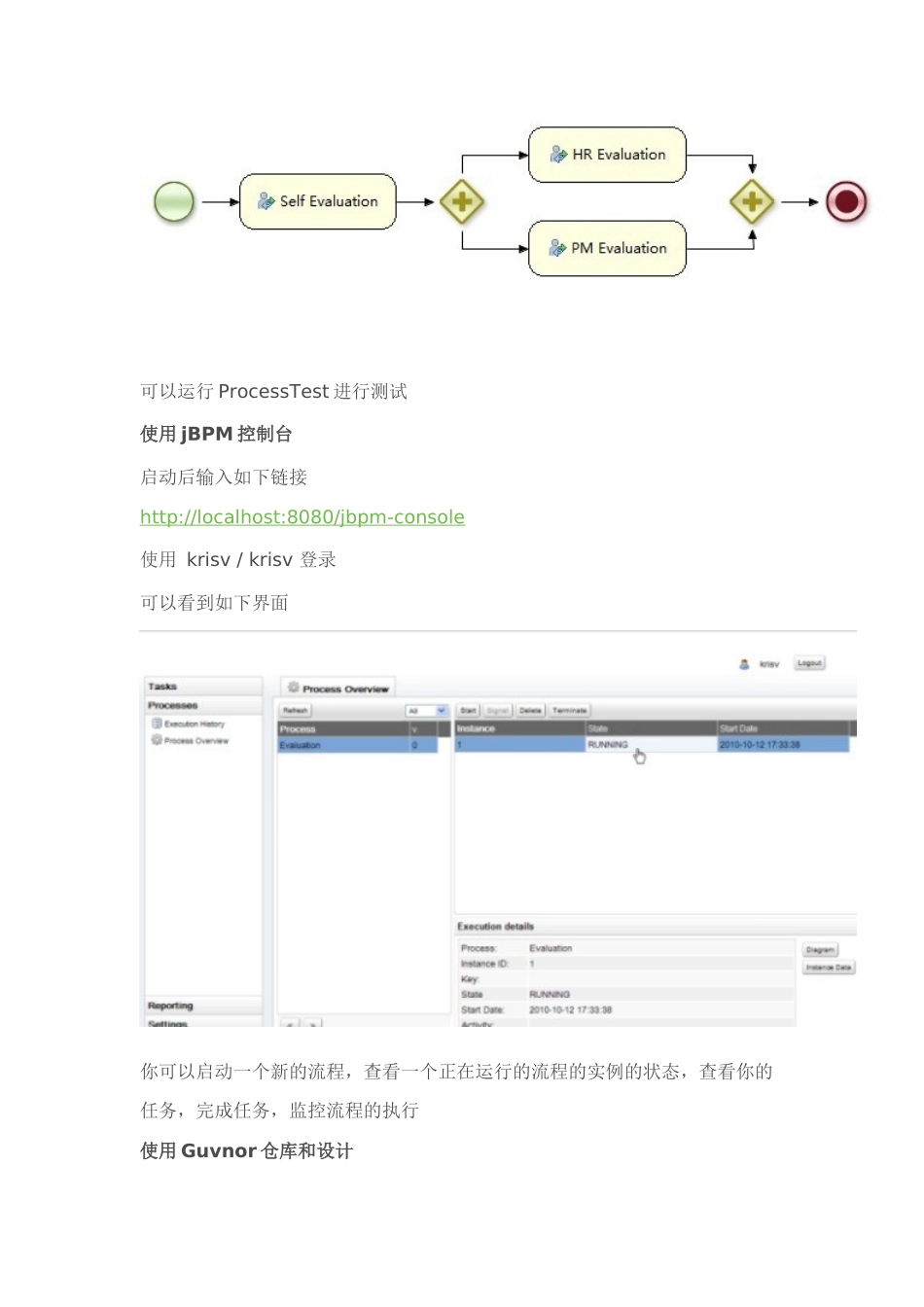Image resolution: width=924 pixels, height=1307 pixels.
Task: Open the All filter dropdown
Action: (427, 711)
